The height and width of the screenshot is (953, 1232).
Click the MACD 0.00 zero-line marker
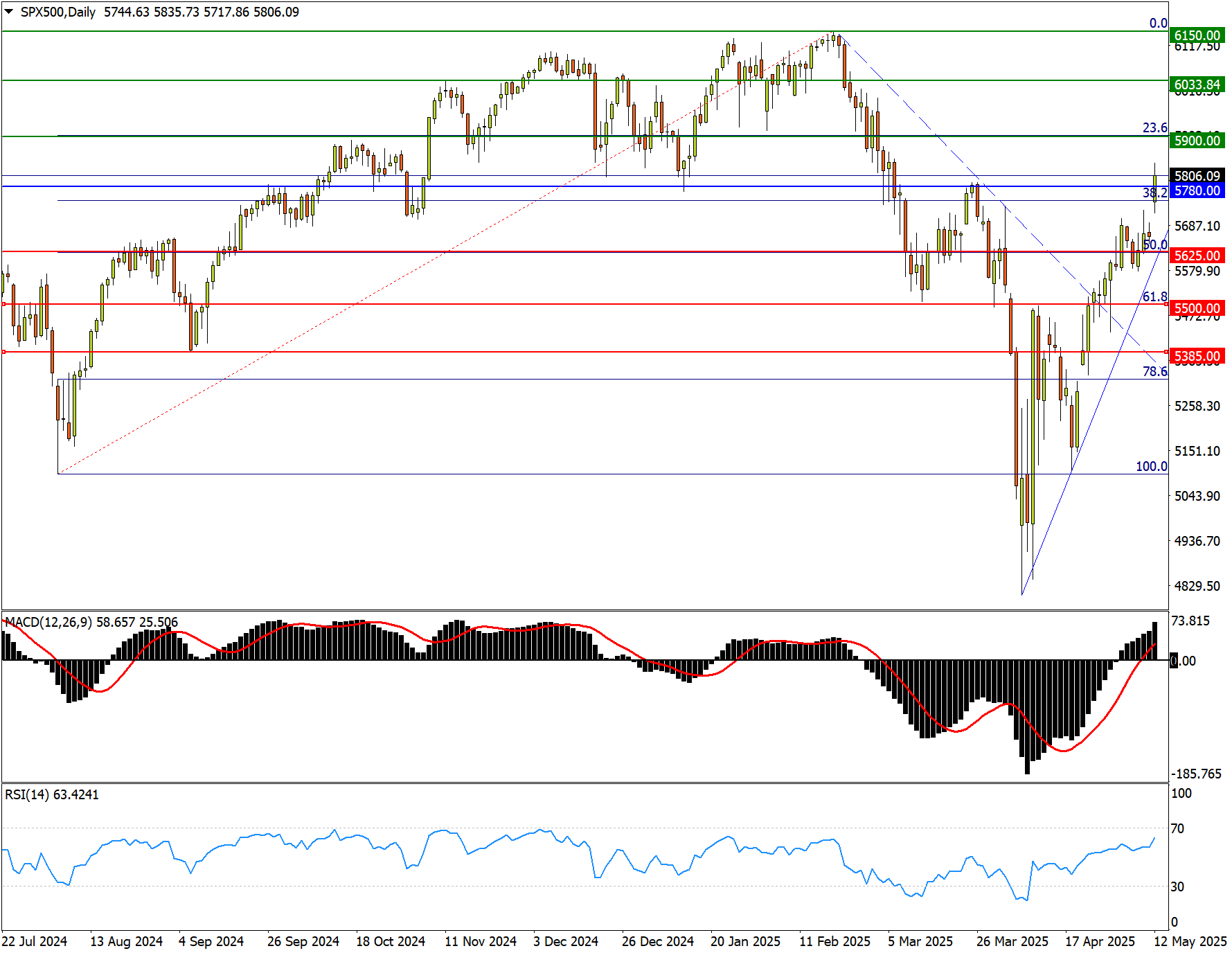[x=1183, y=661]
